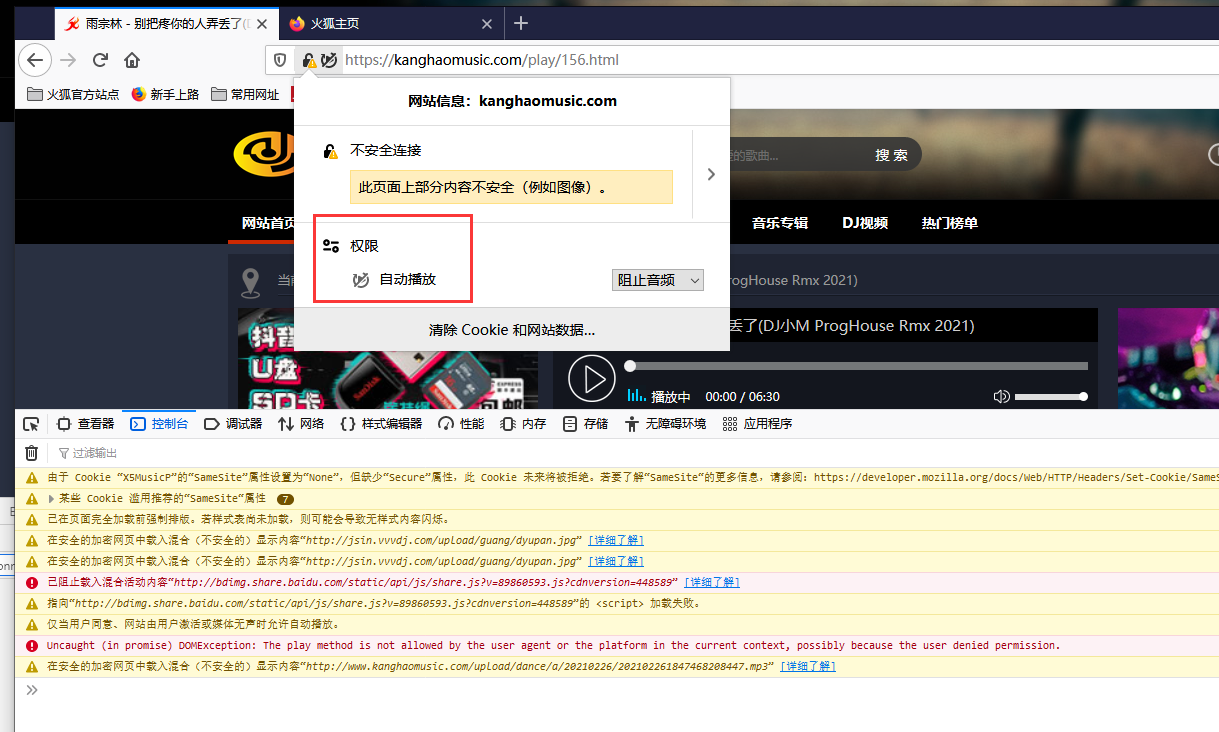The height and width of the screenshot is (732, 1219).
Task: Click the audio progress bar
Action: pos(858,366)
